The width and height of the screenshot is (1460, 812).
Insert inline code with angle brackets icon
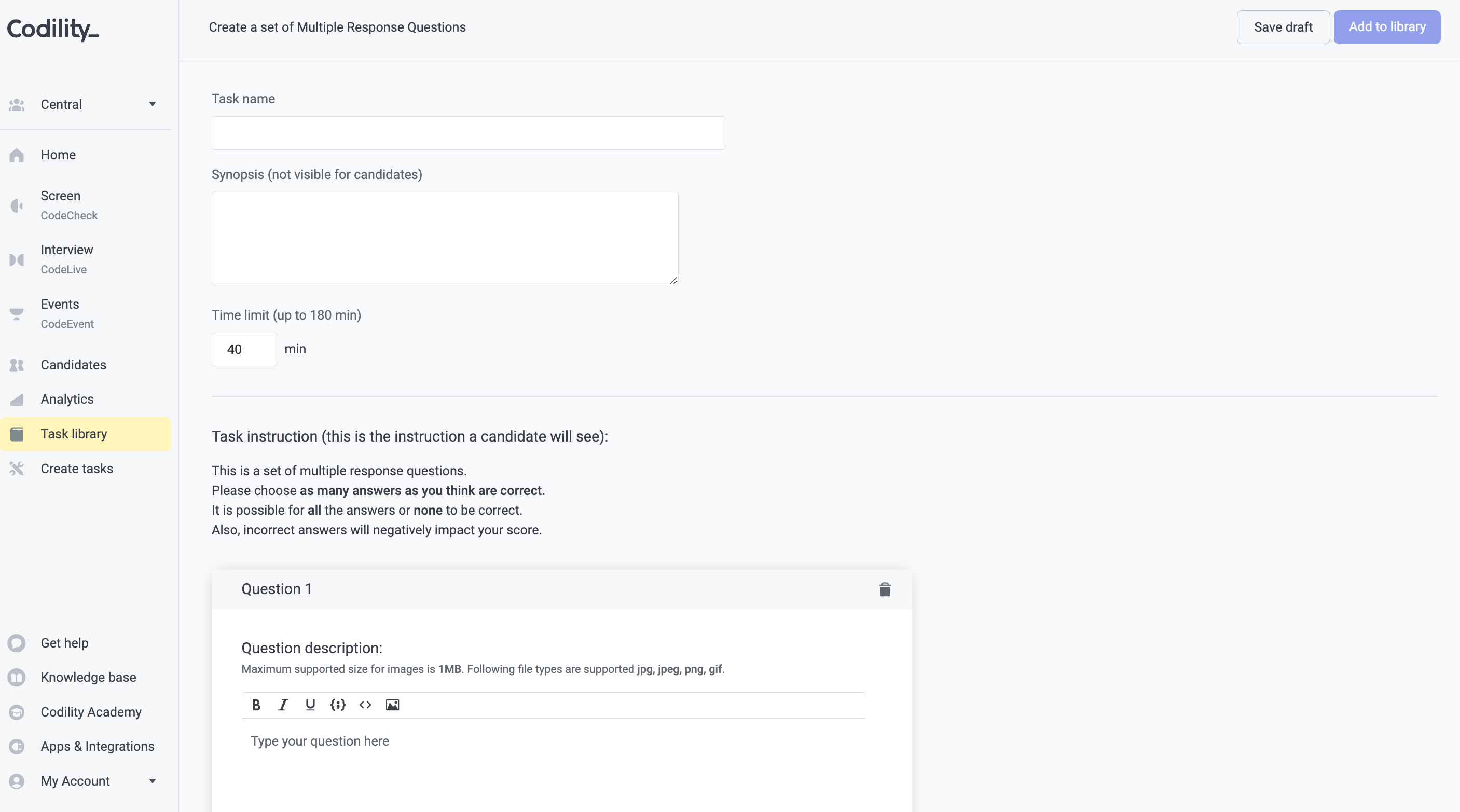pos(365,705)
